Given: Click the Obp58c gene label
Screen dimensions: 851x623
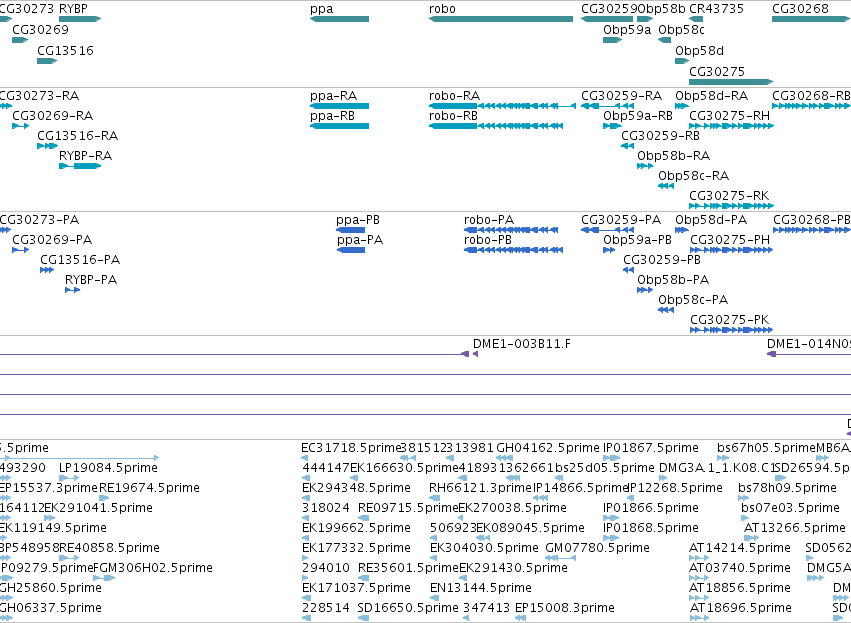Looking at the screenshot, I should click(681, 29).
